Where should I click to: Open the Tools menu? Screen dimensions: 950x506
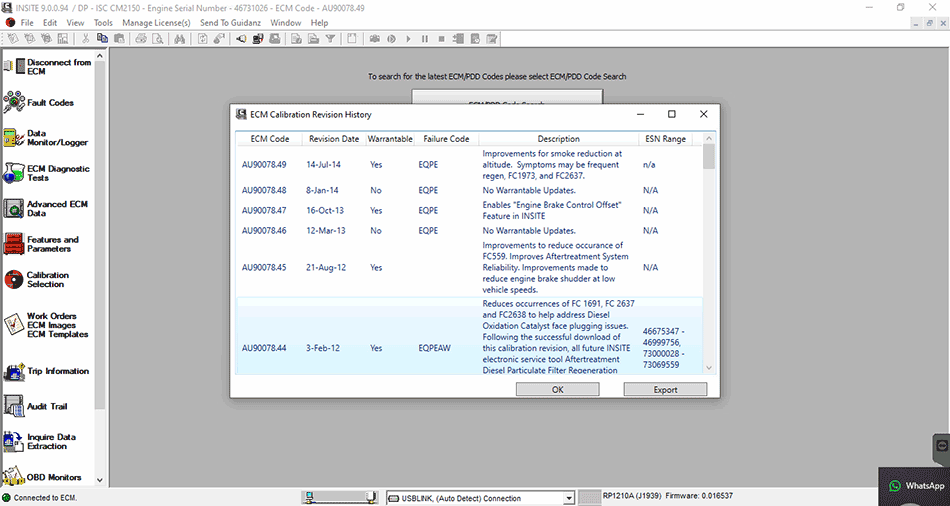[103, 22]
